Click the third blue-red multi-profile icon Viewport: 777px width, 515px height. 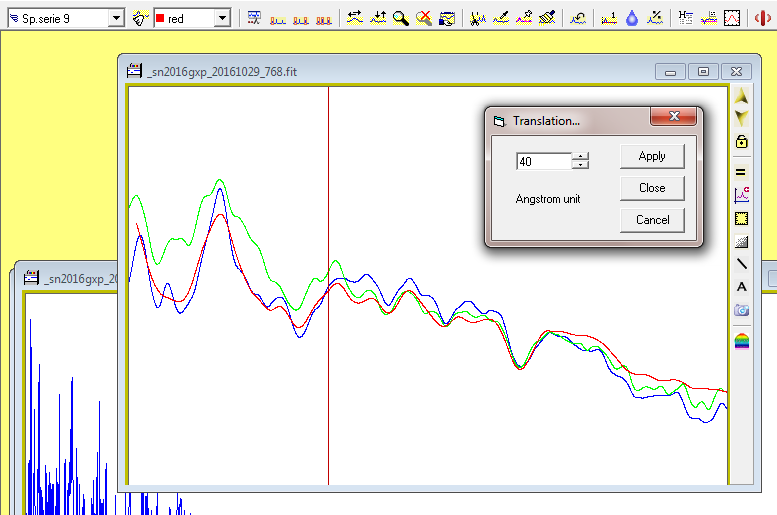[324, 19]
